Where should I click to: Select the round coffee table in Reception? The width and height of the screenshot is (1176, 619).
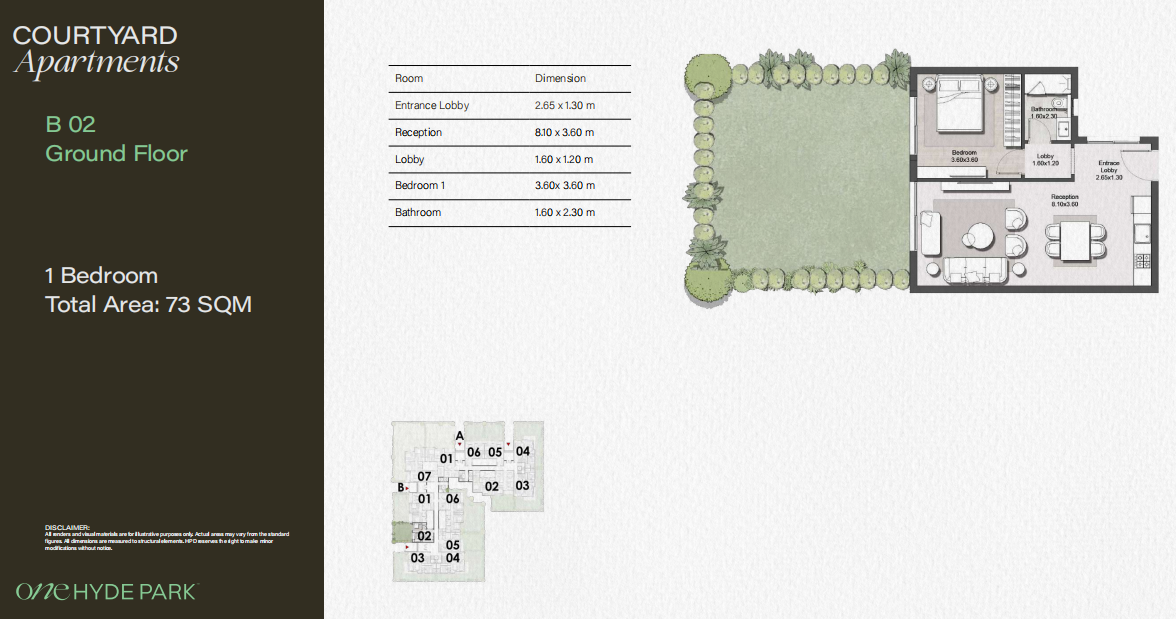pos(980,236)
